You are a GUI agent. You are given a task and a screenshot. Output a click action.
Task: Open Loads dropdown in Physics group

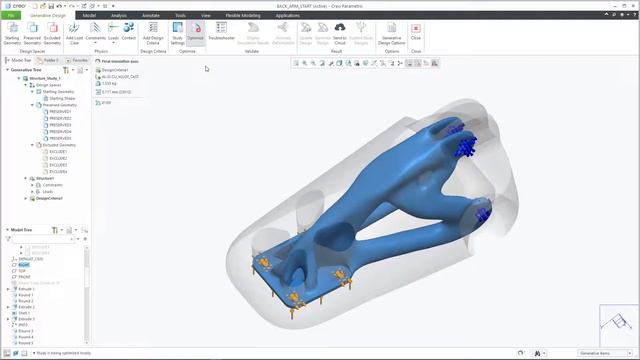113,42
